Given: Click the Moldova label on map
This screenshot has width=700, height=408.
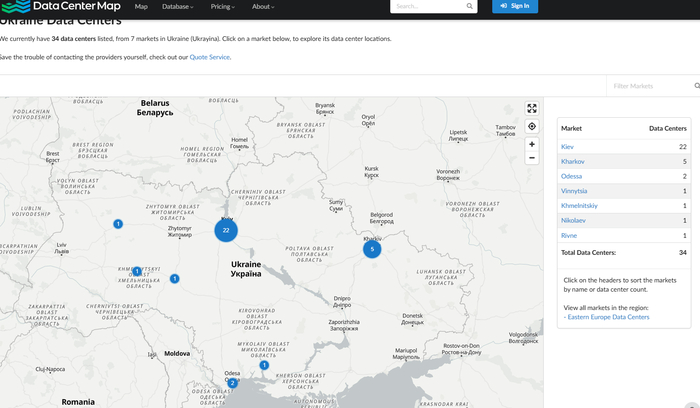Looking at the screenshot, I should (x=177, y=353).
